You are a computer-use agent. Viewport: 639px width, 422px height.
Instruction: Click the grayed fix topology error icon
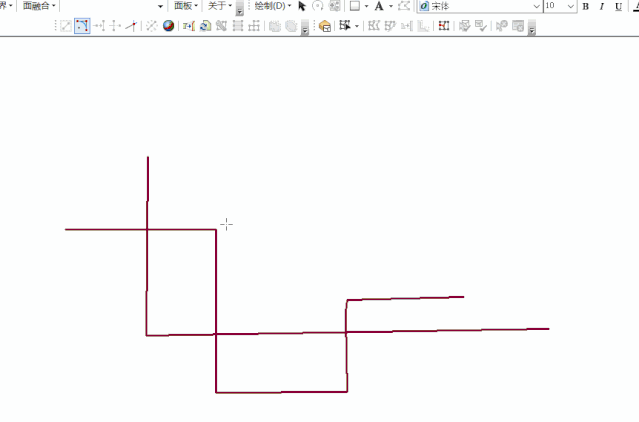[502, 26]
